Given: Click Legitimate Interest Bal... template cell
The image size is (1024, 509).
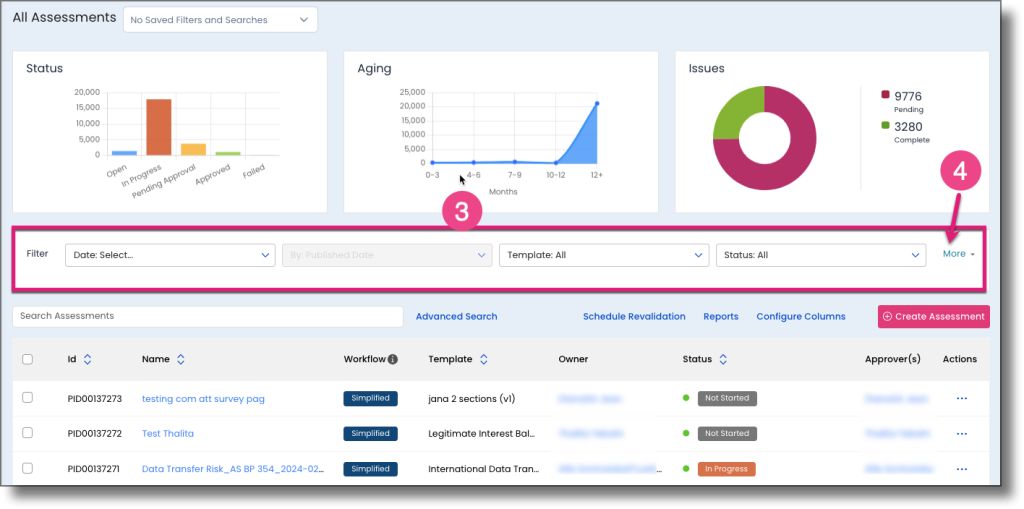Looking at the screenshot, I should [483, 434].
